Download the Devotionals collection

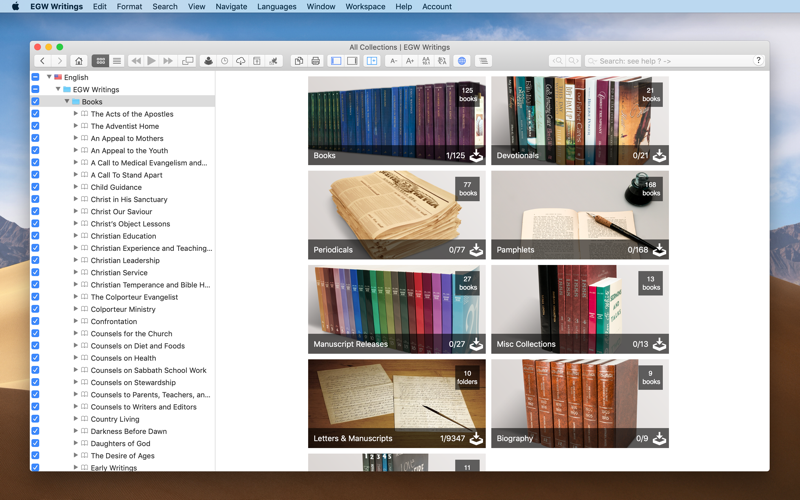click(659, 156)
